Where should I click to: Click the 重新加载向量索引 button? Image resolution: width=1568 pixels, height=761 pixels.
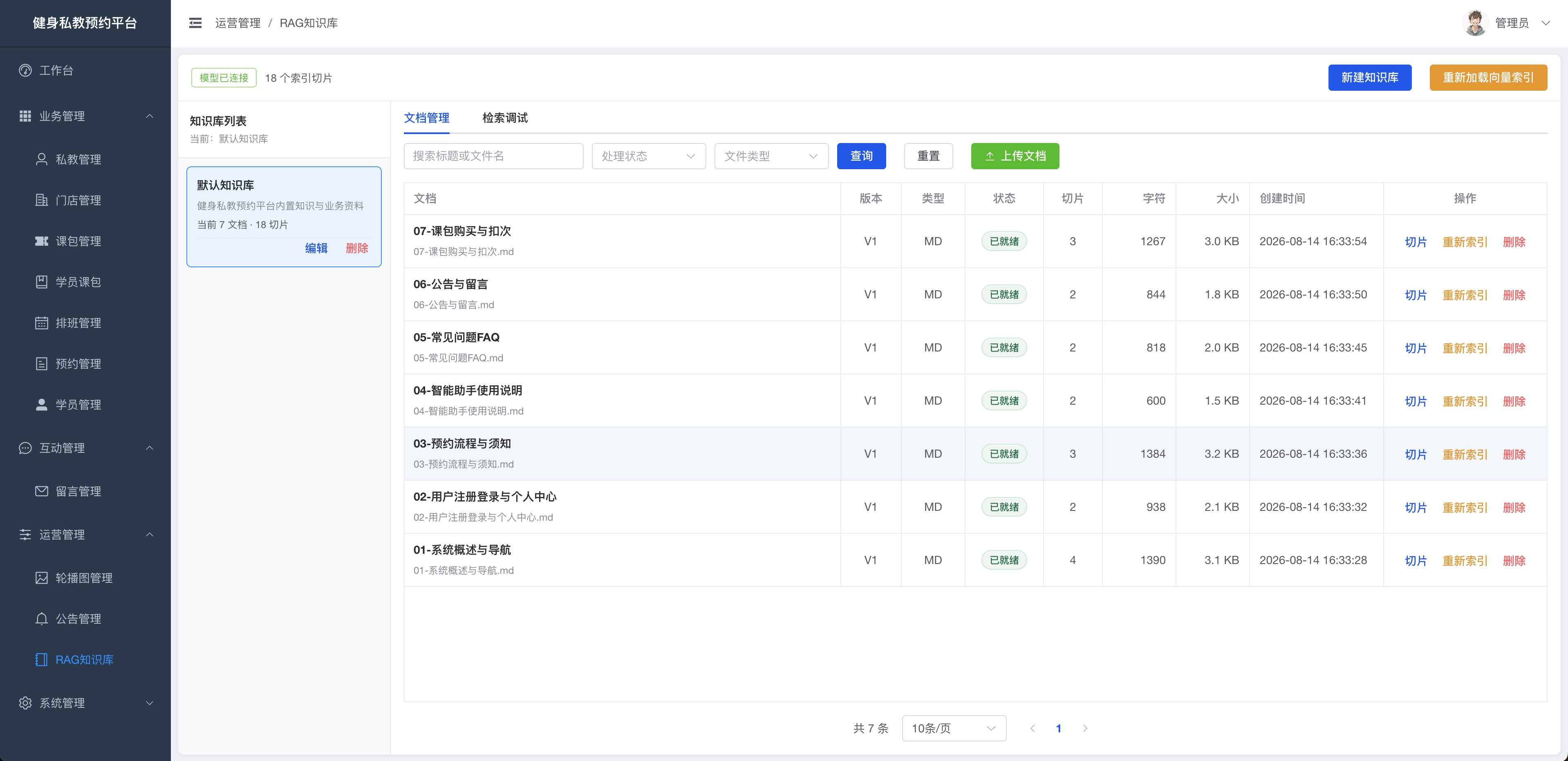click(x=1488, y=78)
